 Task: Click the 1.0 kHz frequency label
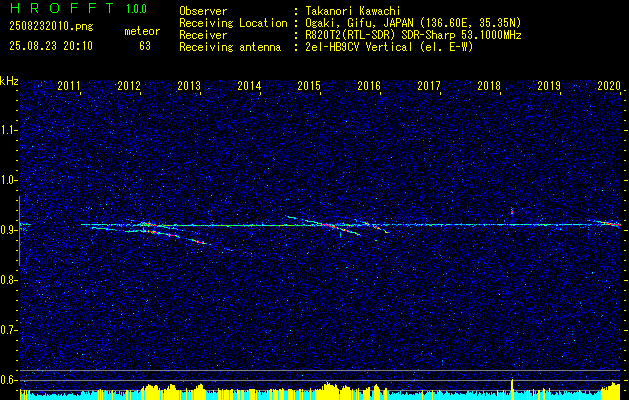(8, 180)
